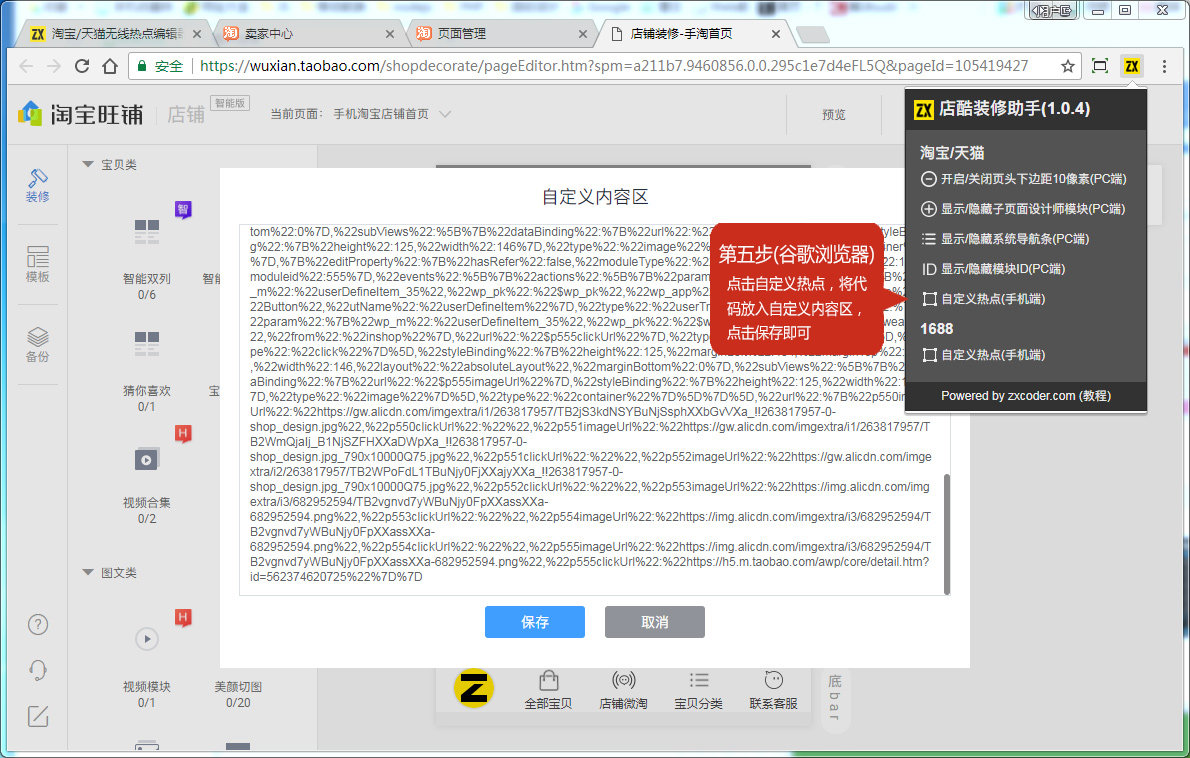1190x758 pixels.
Task: Click the 淘宝旺铺 logo
Action: 80,114
